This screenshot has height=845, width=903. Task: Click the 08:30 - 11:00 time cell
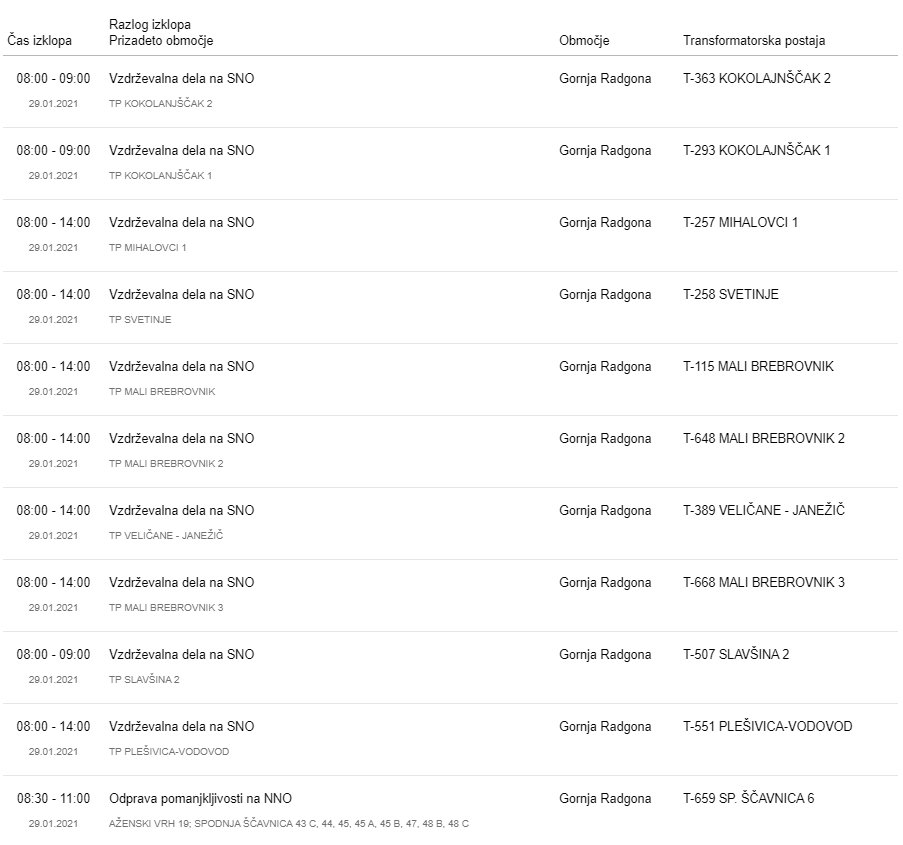point(53,798)
